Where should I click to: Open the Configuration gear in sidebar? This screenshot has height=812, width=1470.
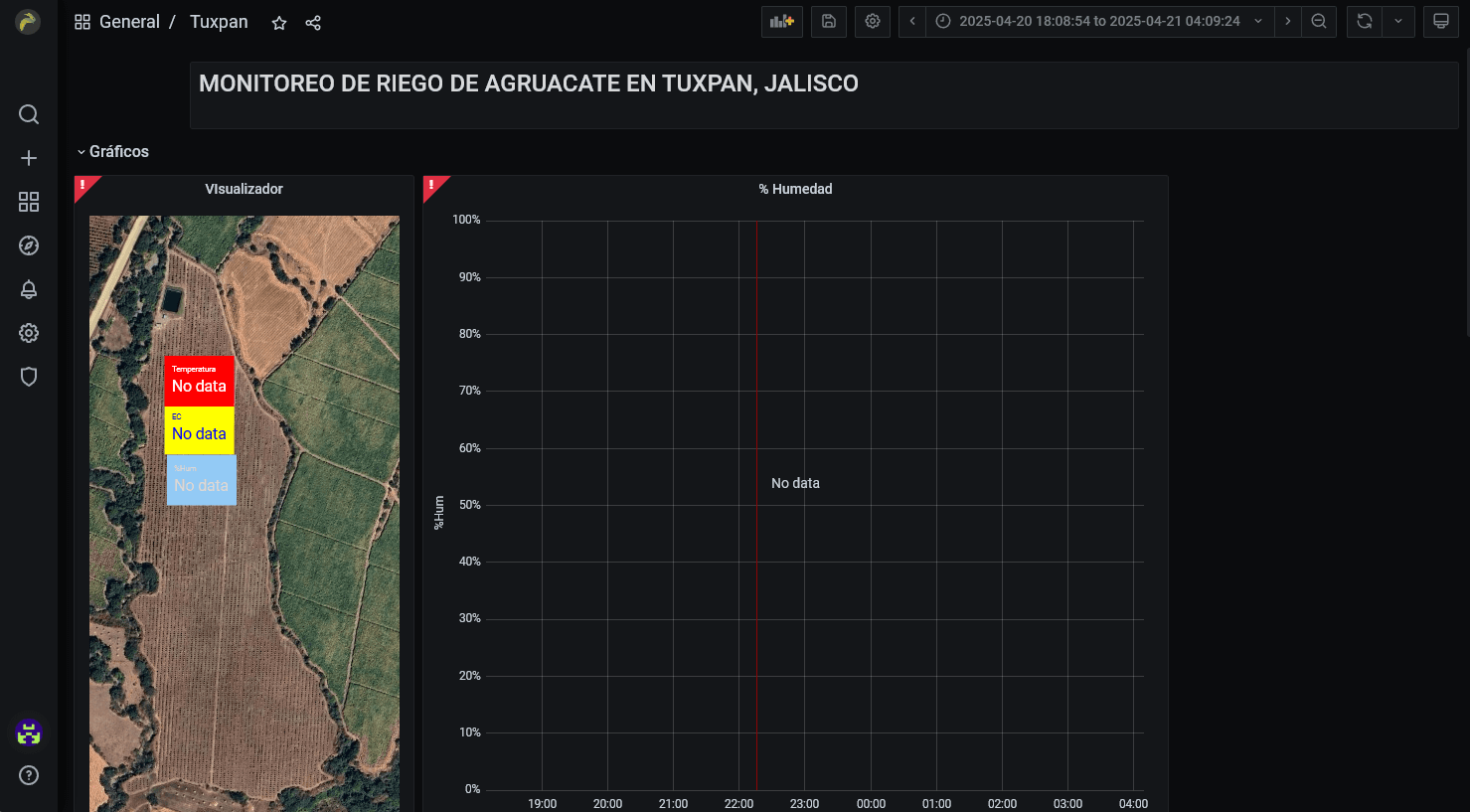pyautogui.click(x=29, y=333)
